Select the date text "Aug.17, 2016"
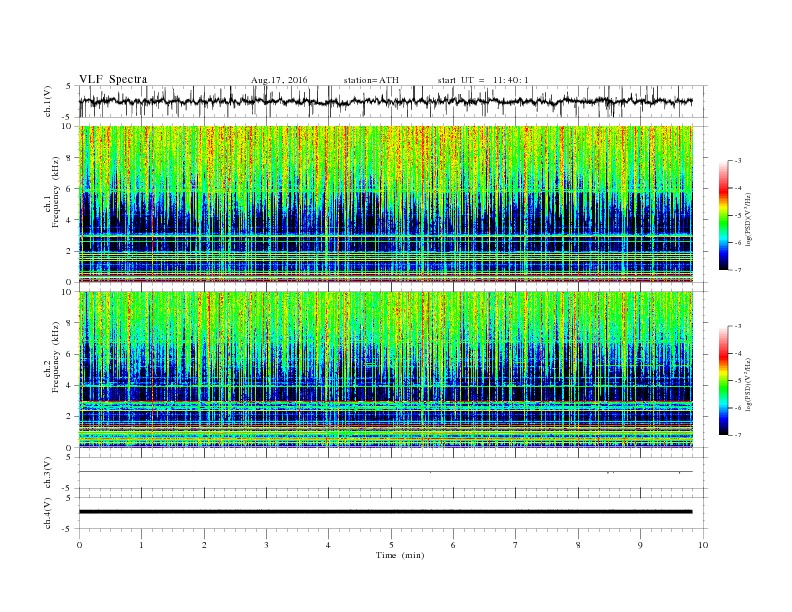 click(x=279, y=80)
